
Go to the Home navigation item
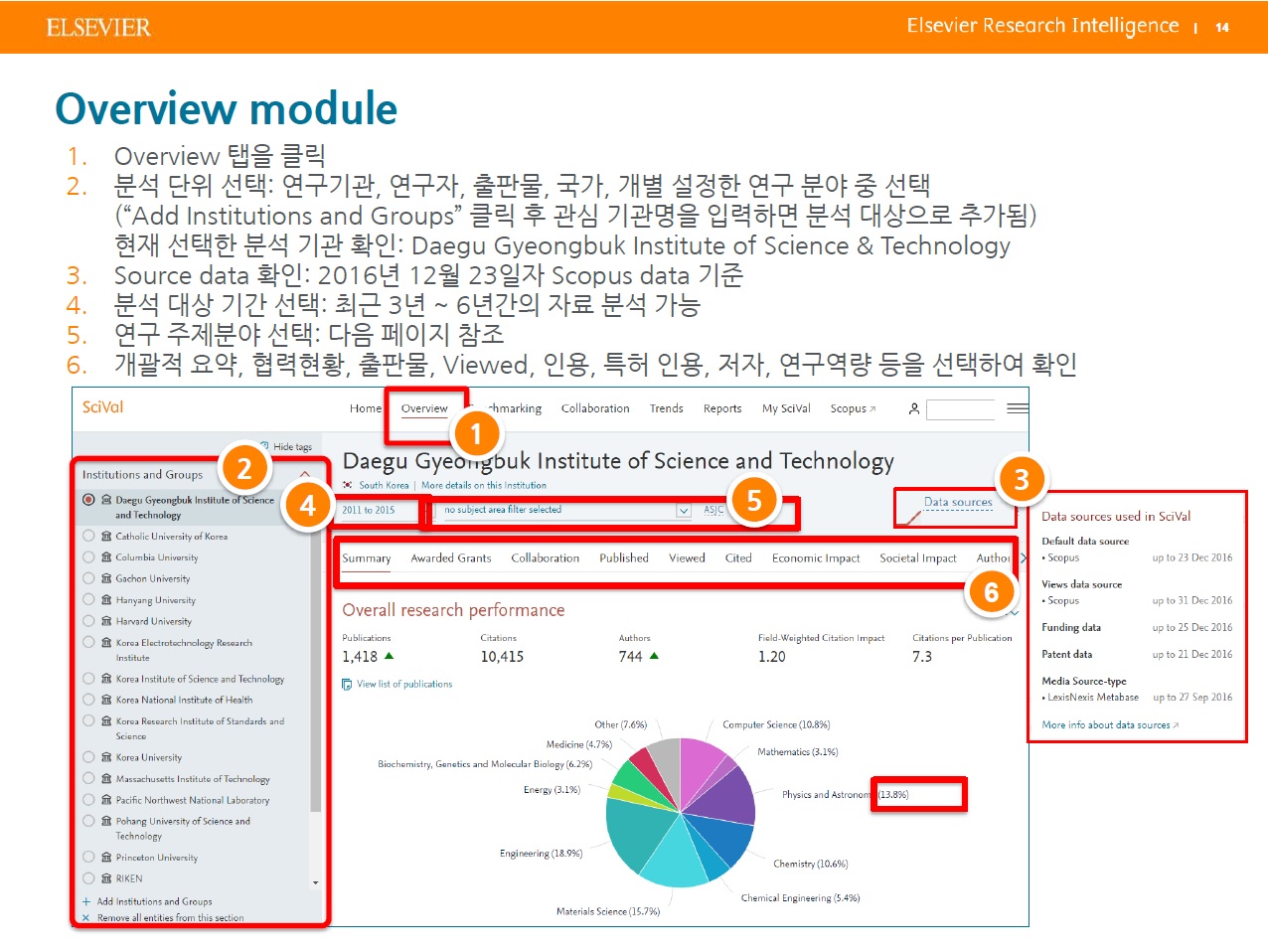tap(366, 408)
